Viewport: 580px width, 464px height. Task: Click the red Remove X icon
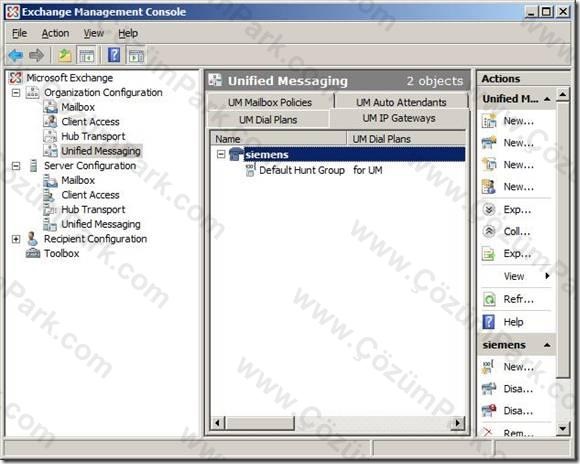point(488,431)
